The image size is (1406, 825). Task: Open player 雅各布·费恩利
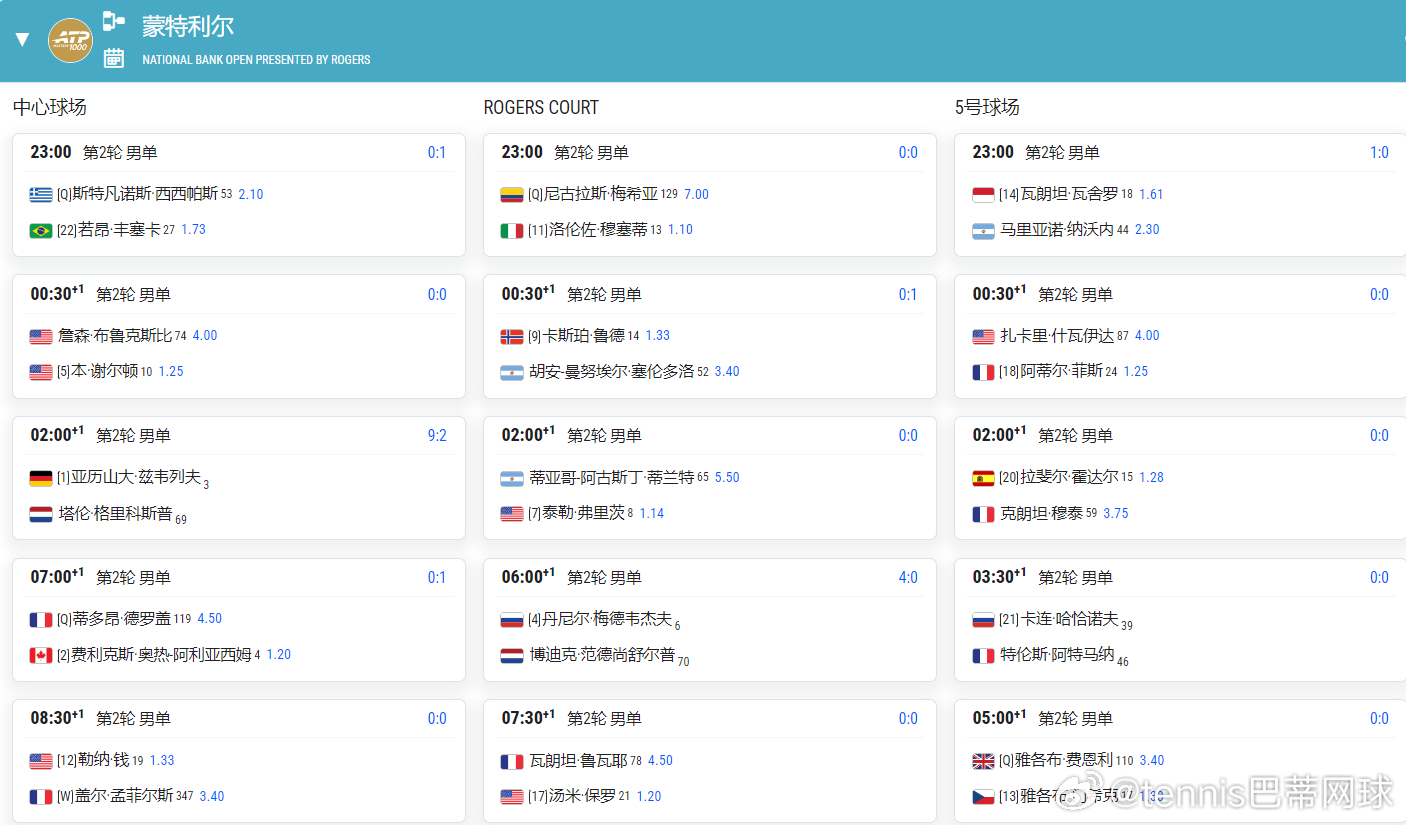pyautogui.click(x=1064, y=761)
